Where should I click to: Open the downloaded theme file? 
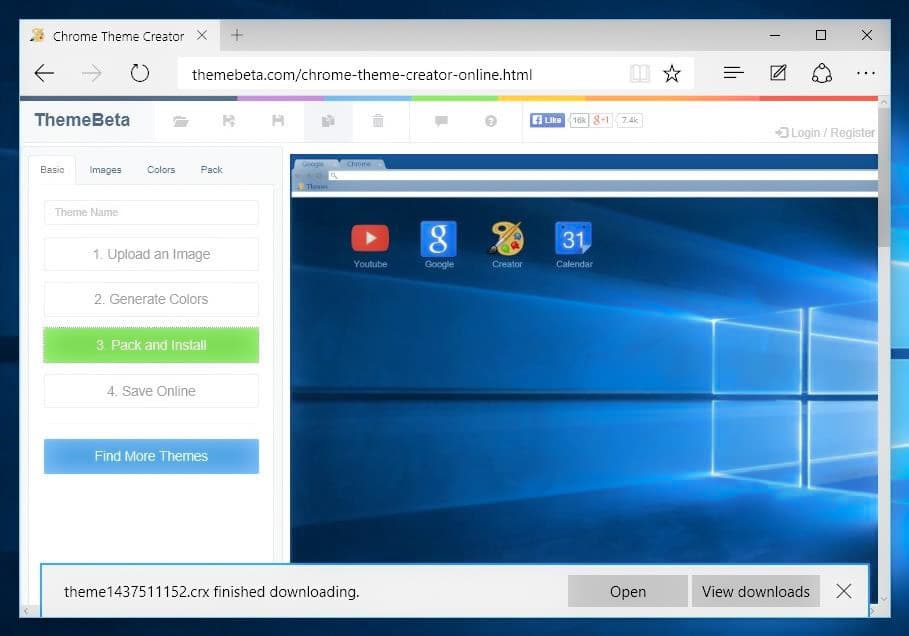pos(627,591)
